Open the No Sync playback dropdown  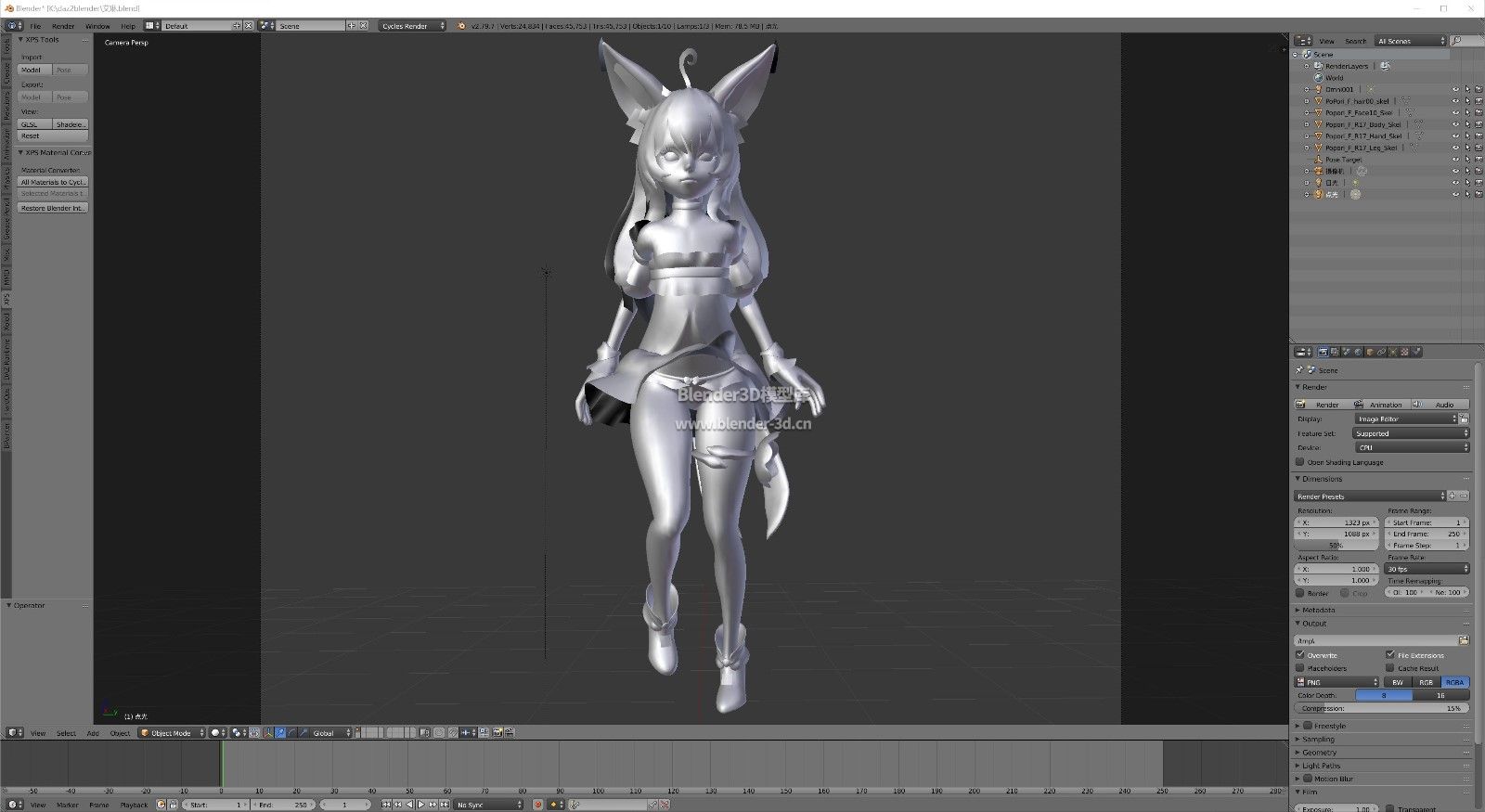489,805
